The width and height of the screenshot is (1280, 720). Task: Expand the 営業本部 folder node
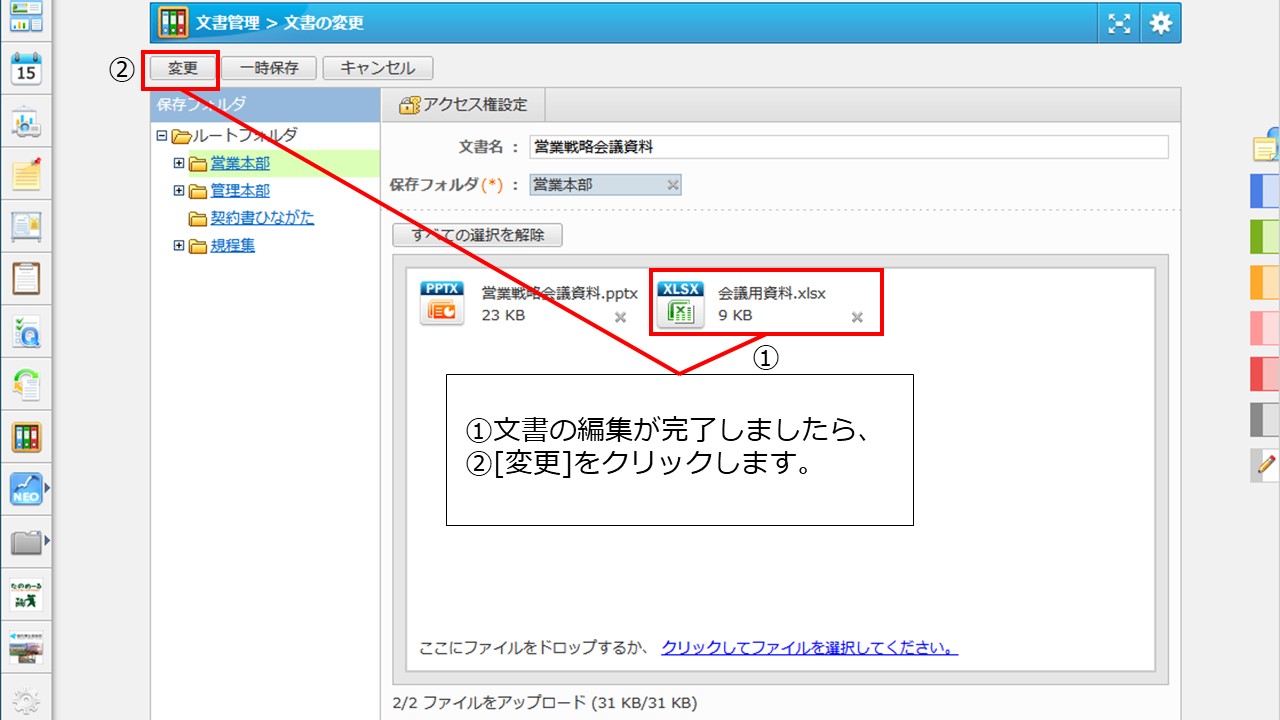pyautogui.click(x=179, y=163)
